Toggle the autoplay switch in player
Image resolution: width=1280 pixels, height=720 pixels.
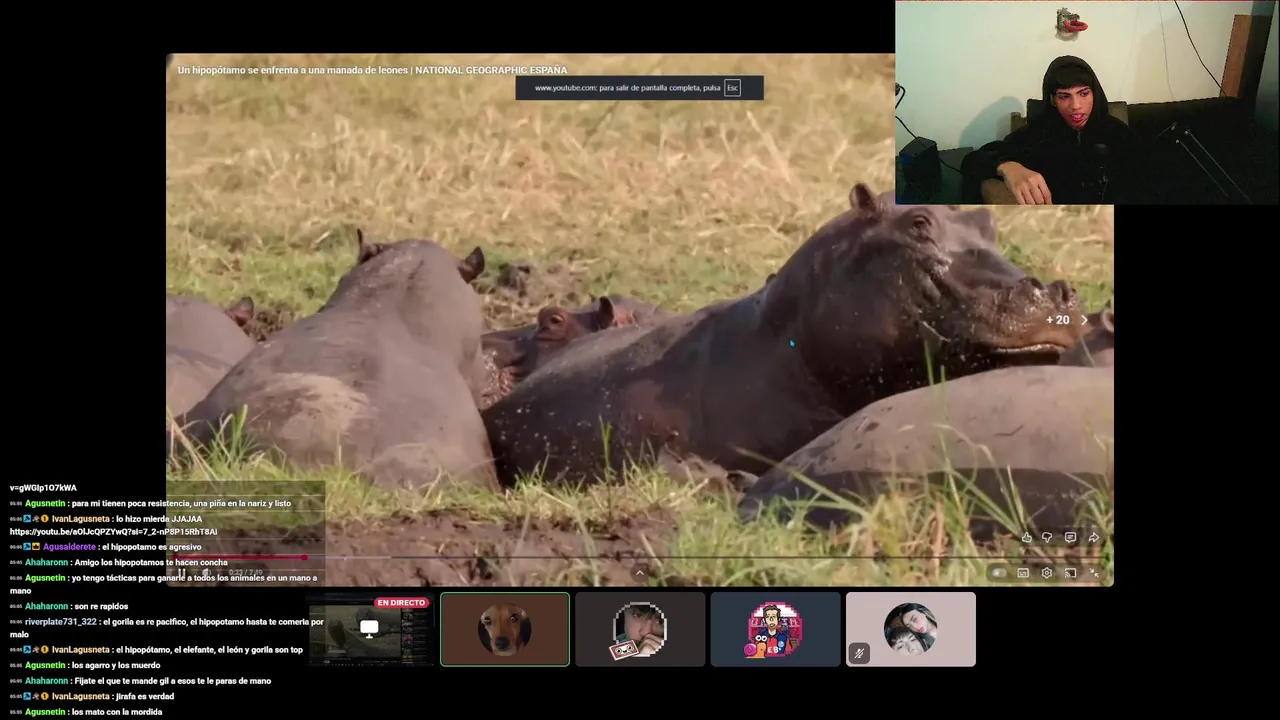point(998,573)
